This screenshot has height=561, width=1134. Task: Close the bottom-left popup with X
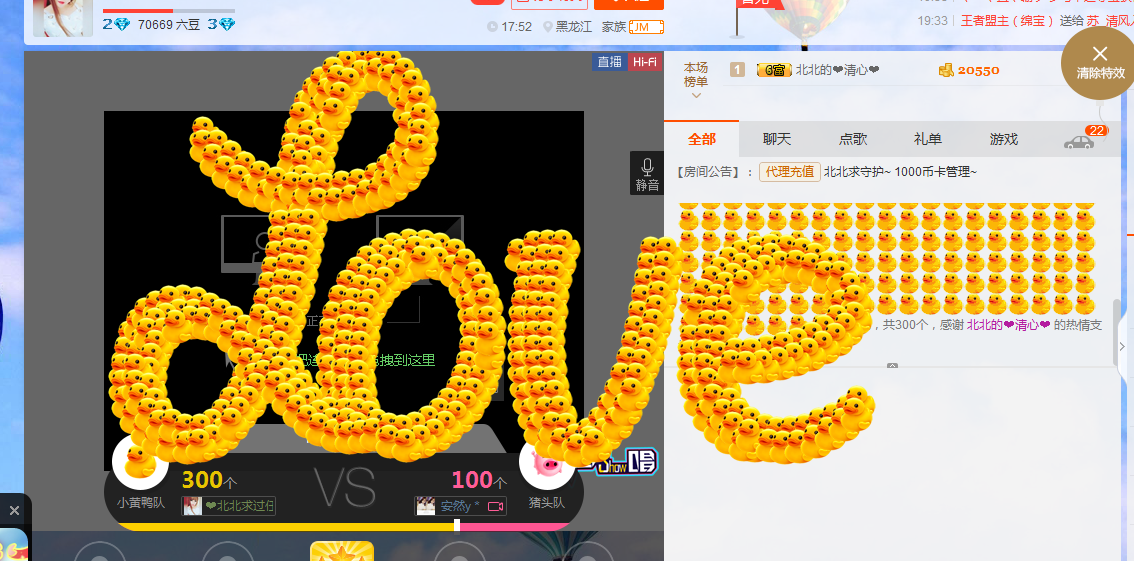tap(14, 511)
